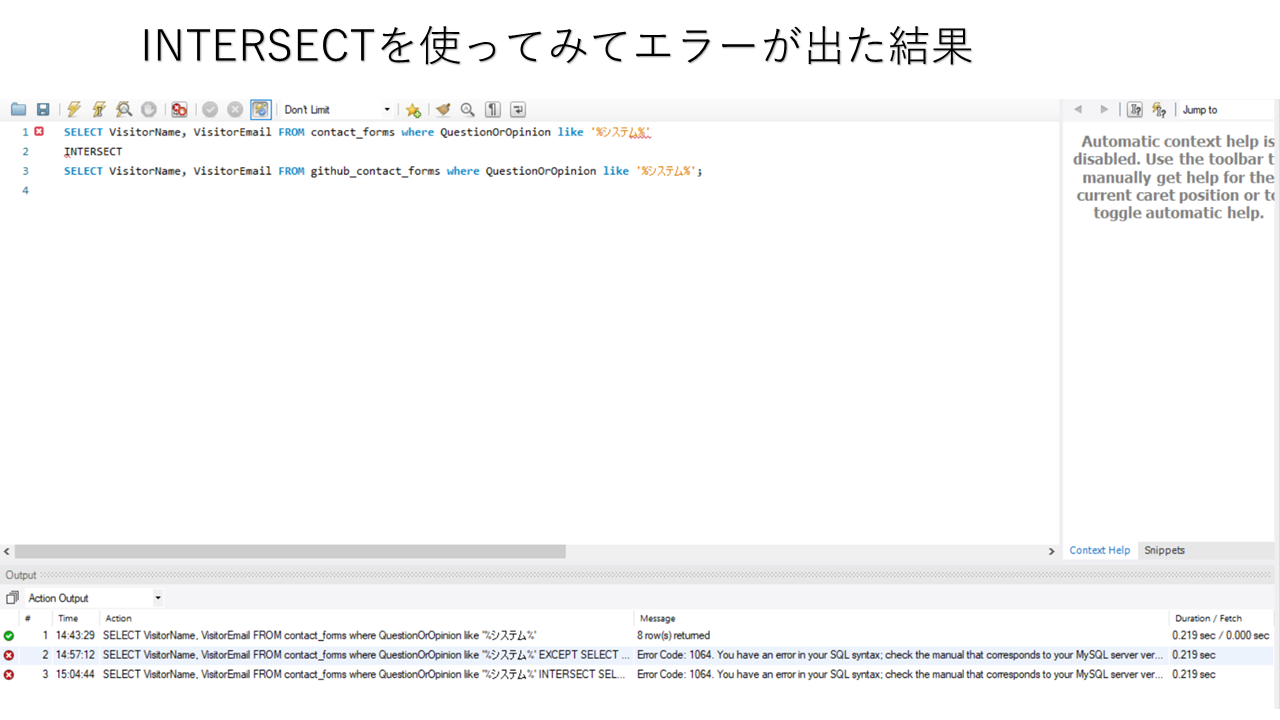
Task: Switch to the Context Help tab
Action: click(1100, 550)
